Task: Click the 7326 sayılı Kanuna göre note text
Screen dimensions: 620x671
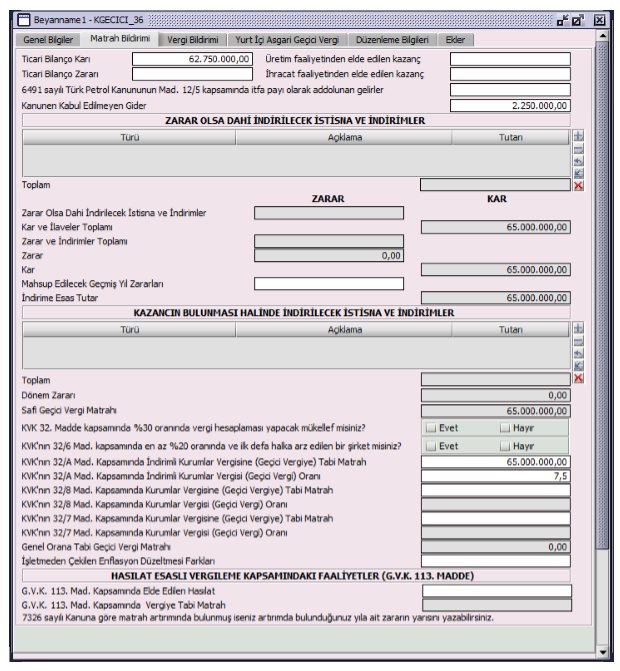Action: 258,618
